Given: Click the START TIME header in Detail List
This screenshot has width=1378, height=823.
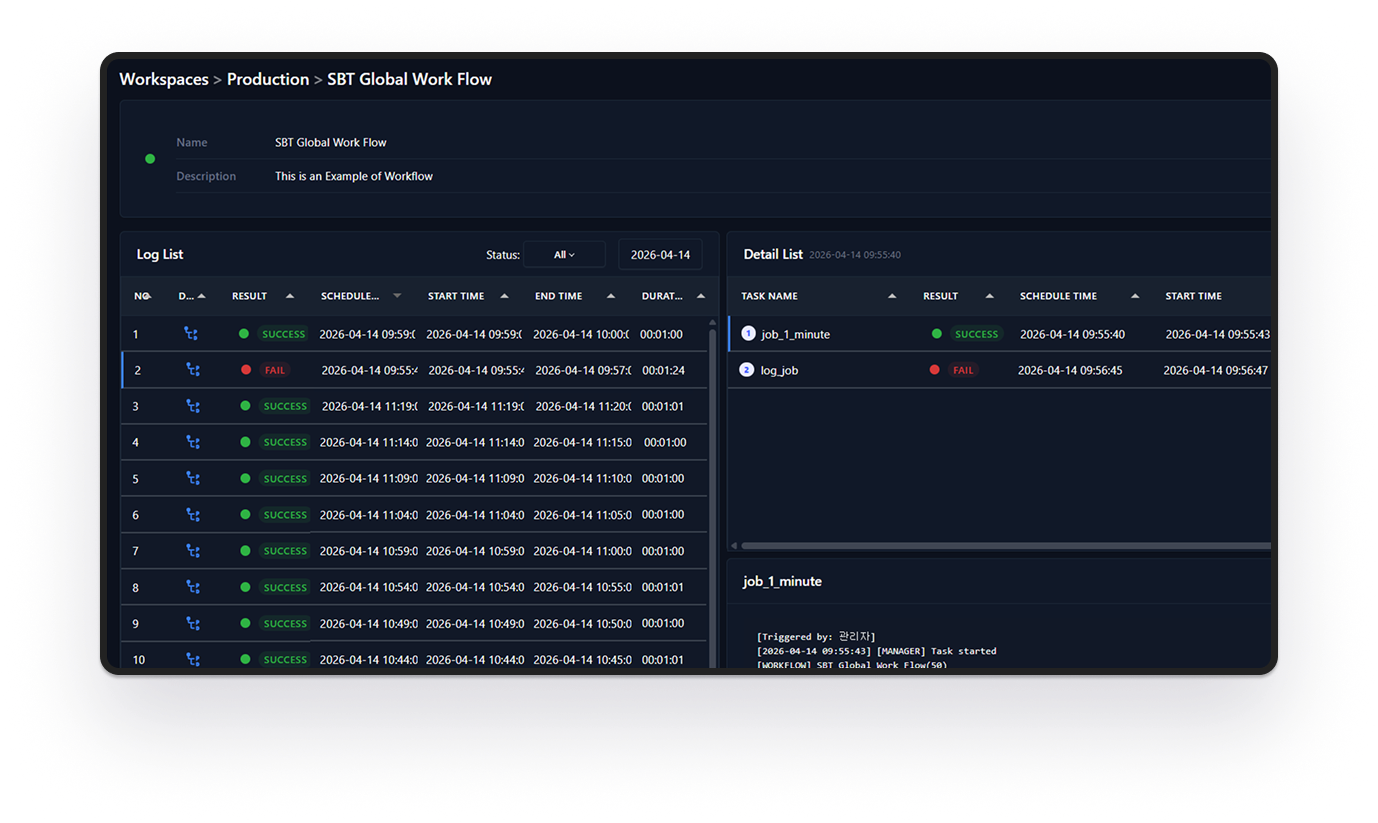Looking at the screenshot, I should (1194, 296).
